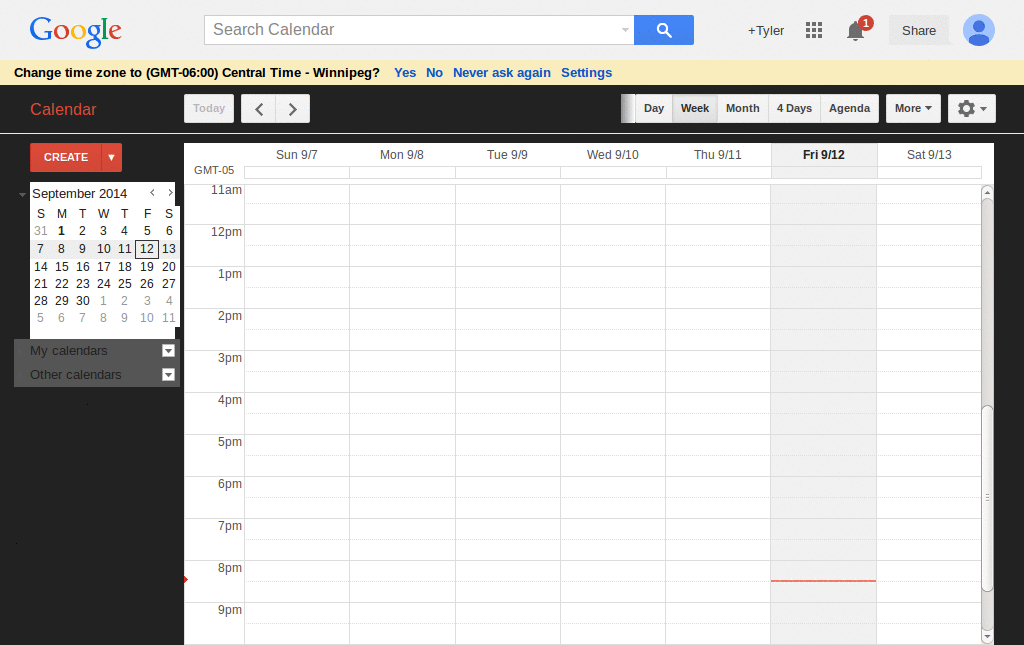The width and height of the screenshot is (1024, 645).
Task: Go to previous week with left arrow
Action: [x=259, y=109]
